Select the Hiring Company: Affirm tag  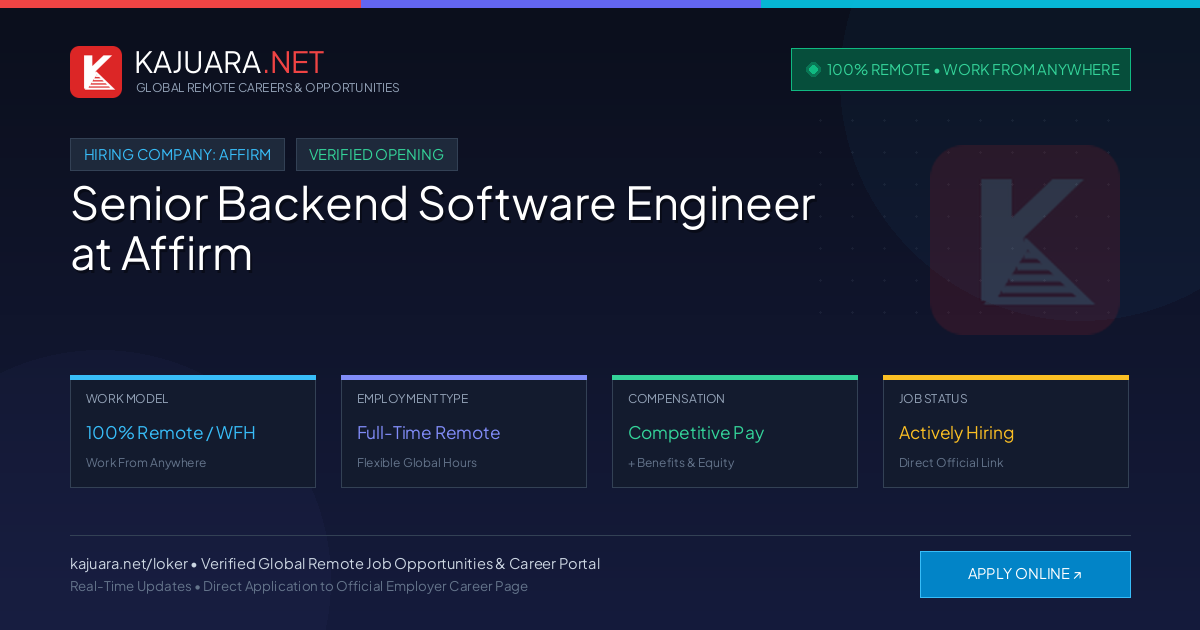click(177, 155)
